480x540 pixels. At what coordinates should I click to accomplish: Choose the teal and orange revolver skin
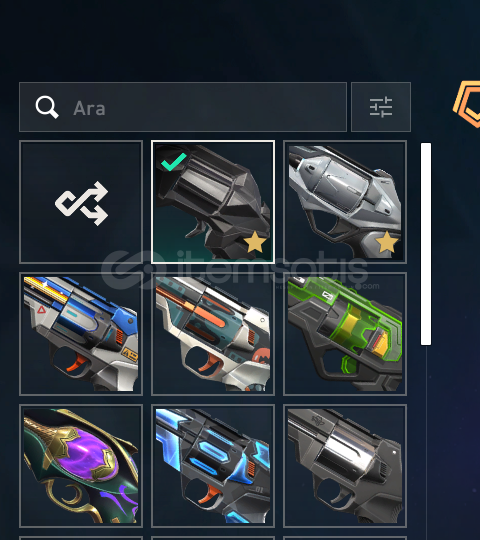coord(213,334)
